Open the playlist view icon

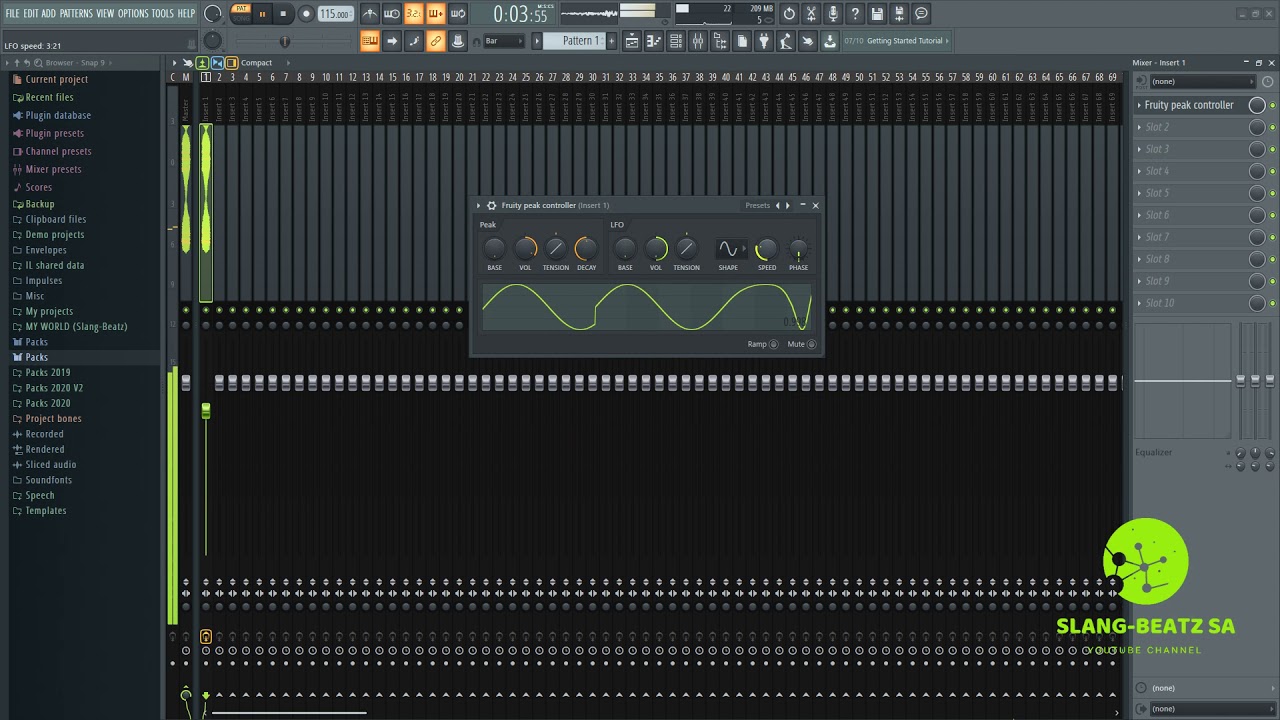tap(632, 41)
